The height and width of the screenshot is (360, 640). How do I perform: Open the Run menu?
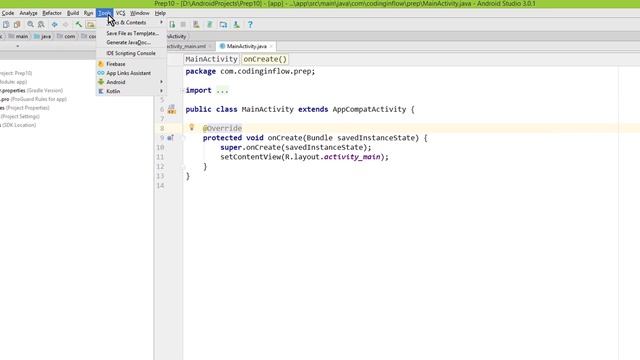(88, 13)
